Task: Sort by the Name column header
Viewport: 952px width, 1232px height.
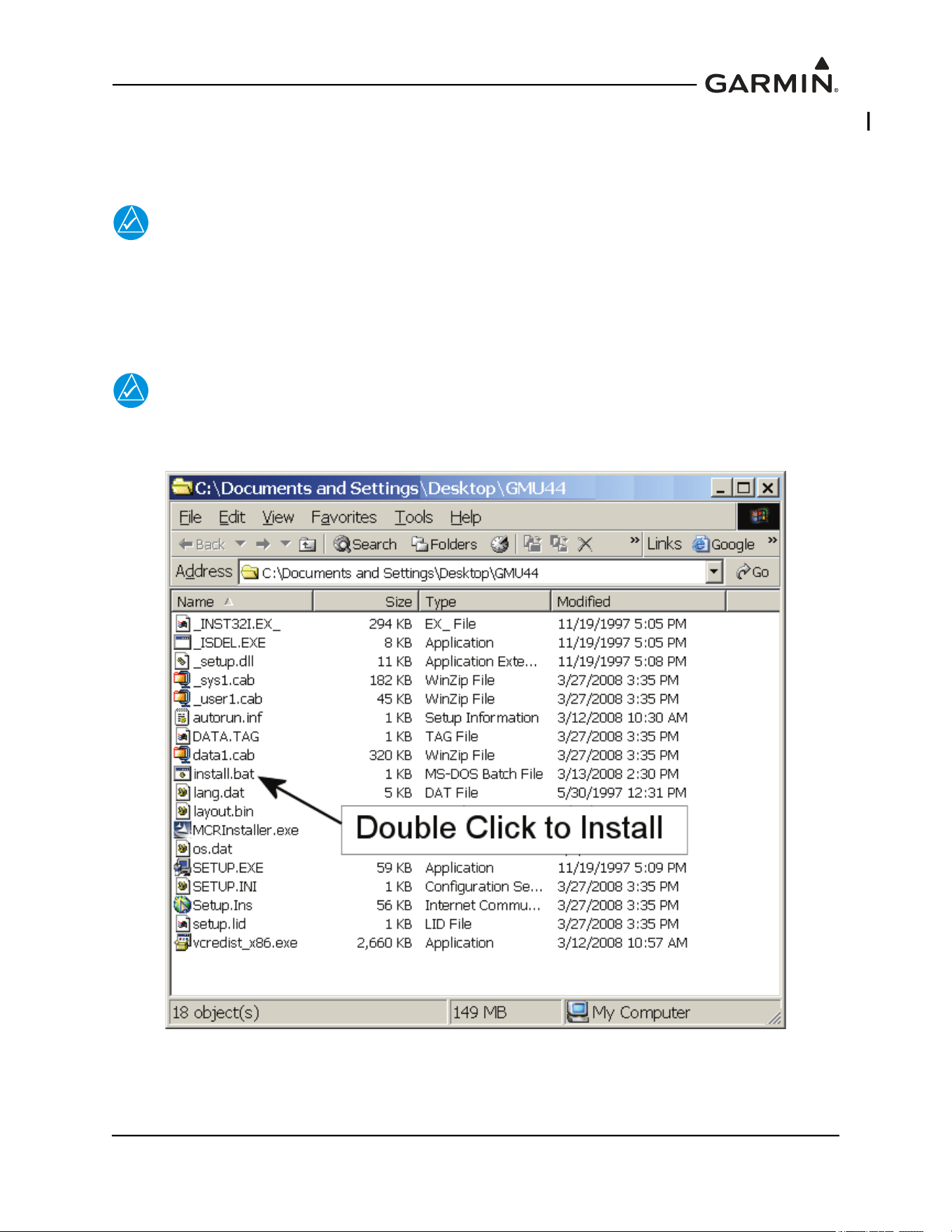Action: point(242,602)
